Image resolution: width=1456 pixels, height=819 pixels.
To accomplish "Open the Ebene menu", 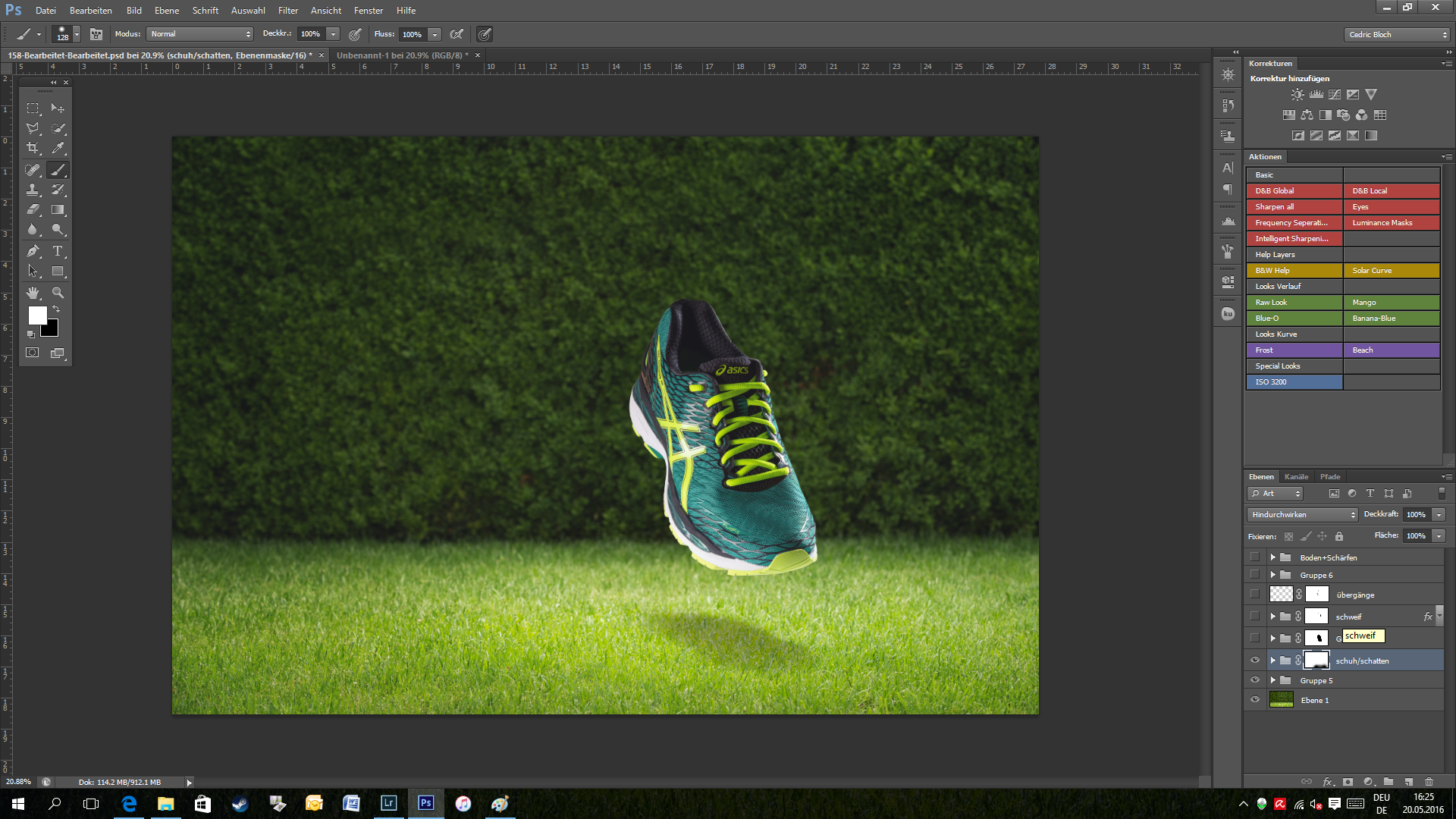I will [x=167, y=11].
